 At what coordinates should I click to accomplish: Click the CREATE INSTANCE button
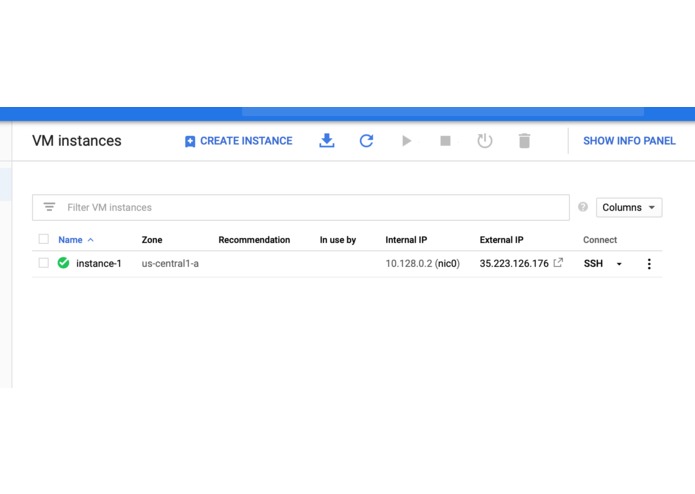click(238, 141)
